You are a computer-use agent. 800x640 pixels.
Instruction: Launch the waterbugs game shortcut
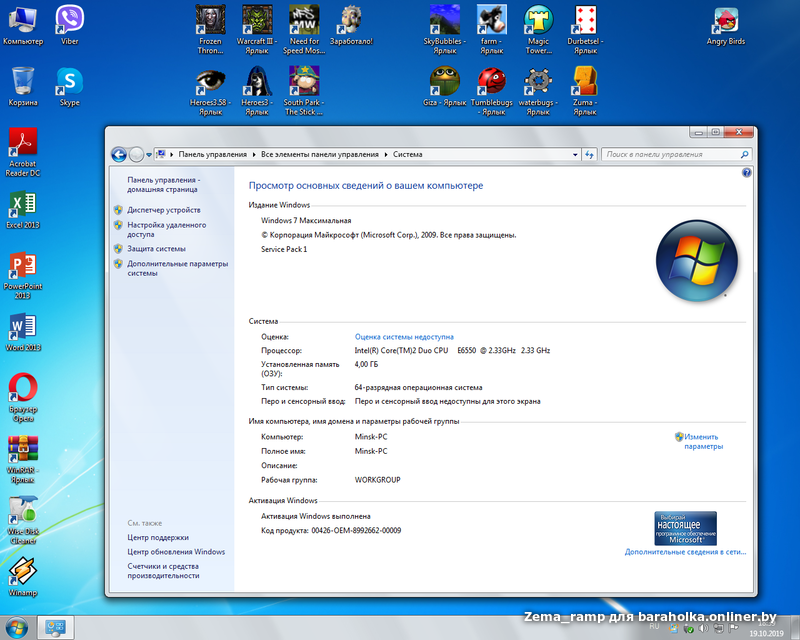pyautogui.click(x=538, y=91)
